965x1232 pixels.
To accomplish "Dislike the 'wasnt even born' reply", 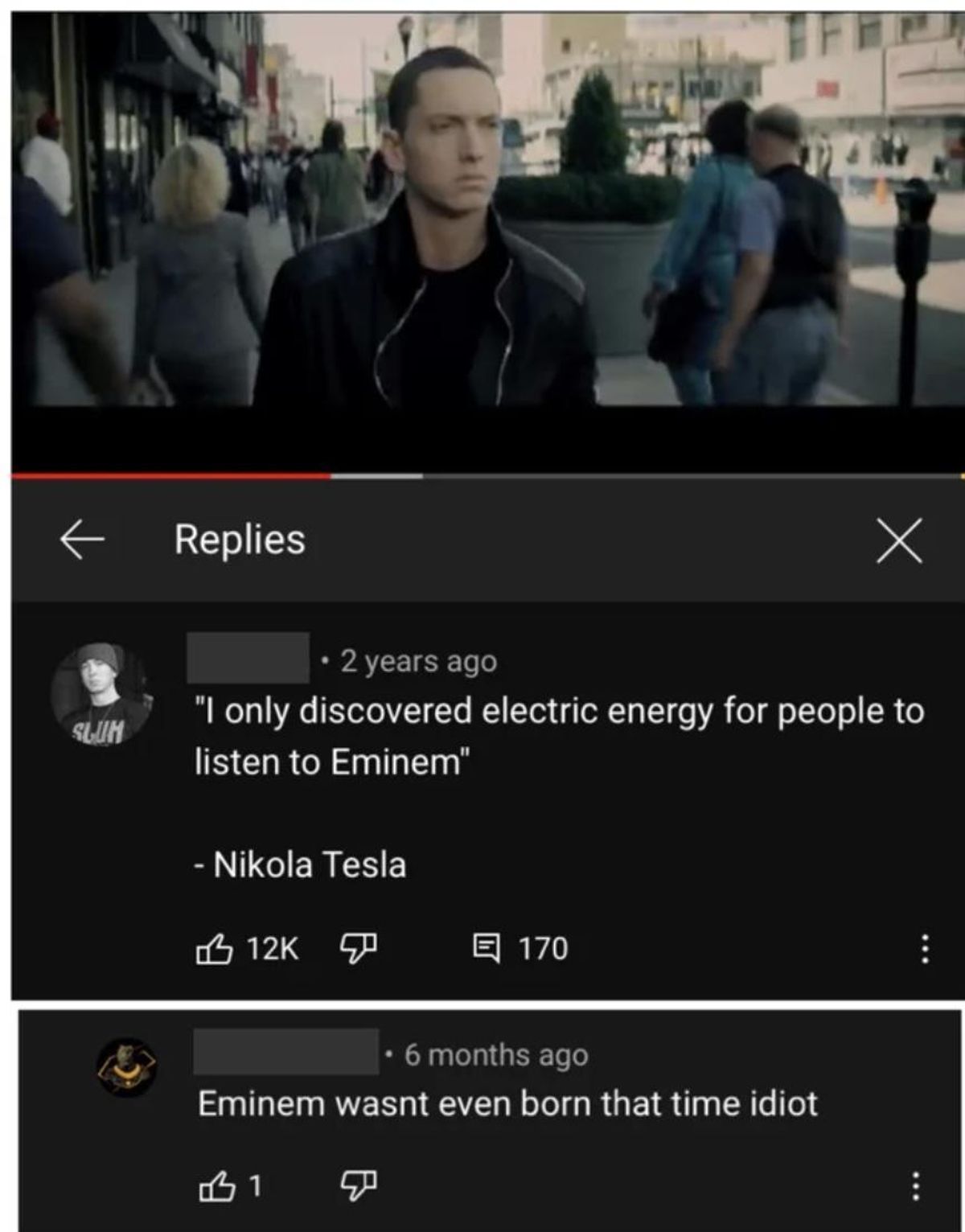I will (359, 1184).
